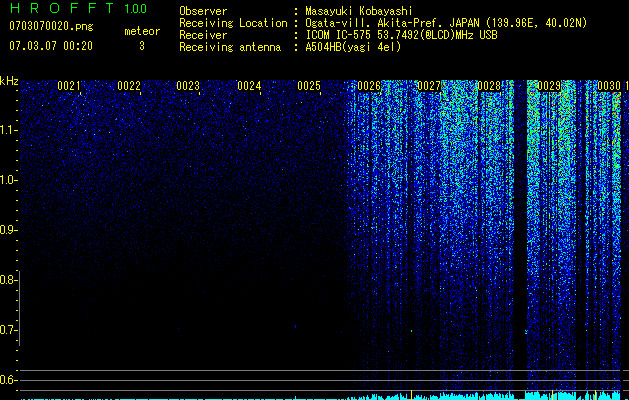Screen dimensions: 629x400
Task: Click the Ogata-vill. Akita-Pref. JAPAN location text
Action: click(446, 23)
